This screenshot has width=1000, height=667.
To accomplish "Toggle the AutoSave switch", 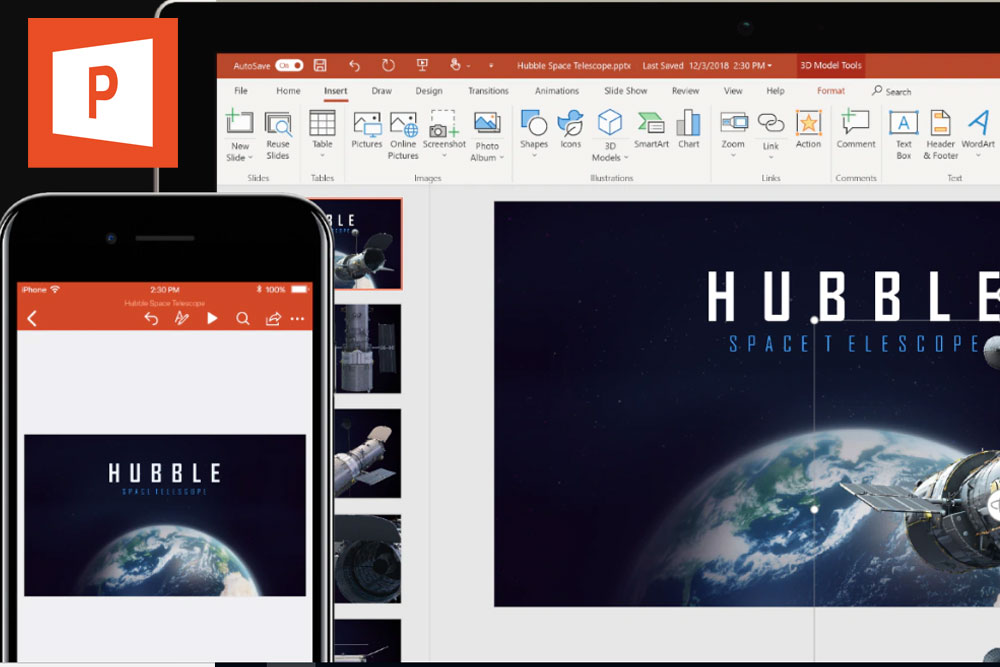I will pos(289,66).
